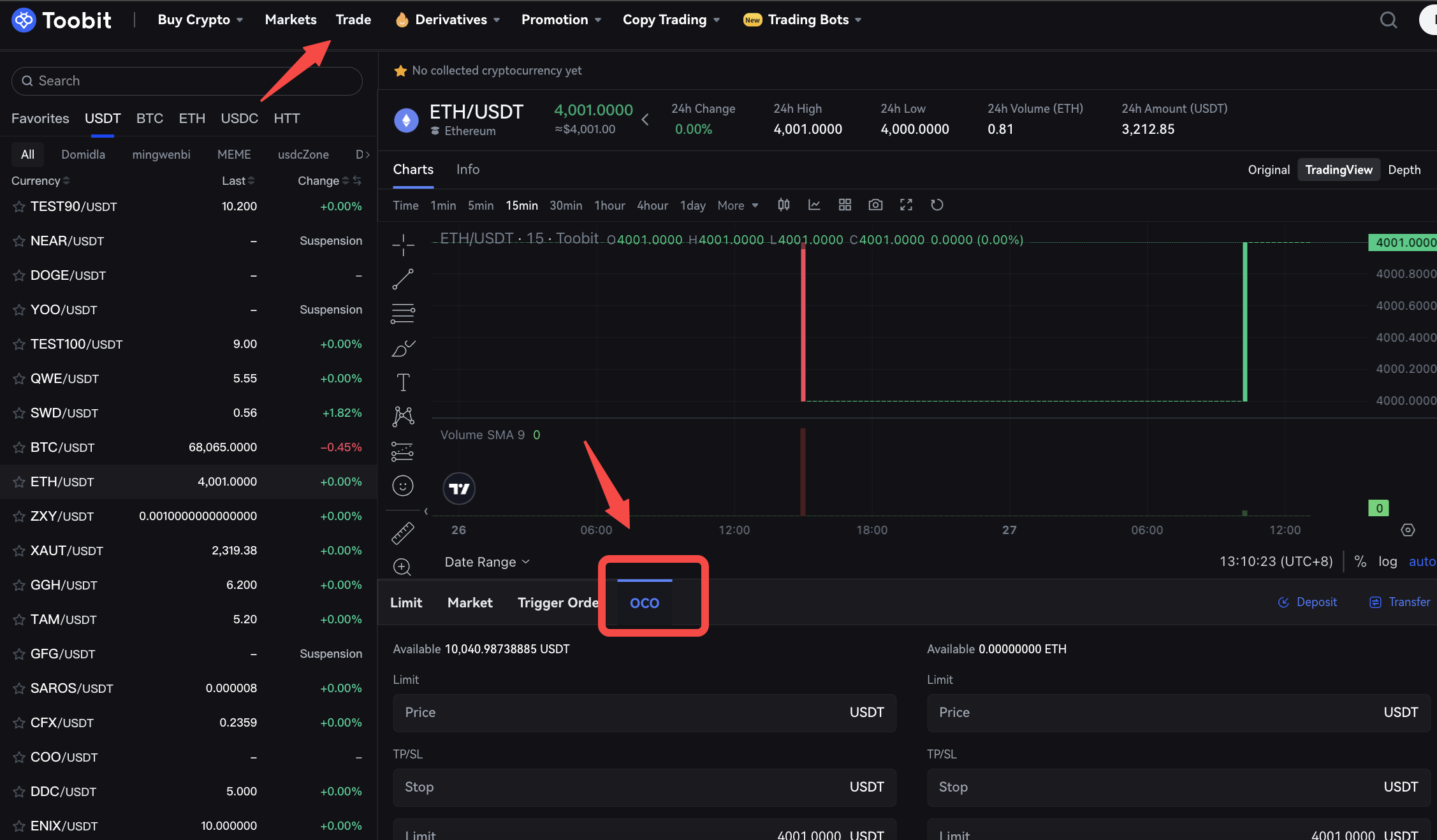Select the text annotation tool

(403, 382)
